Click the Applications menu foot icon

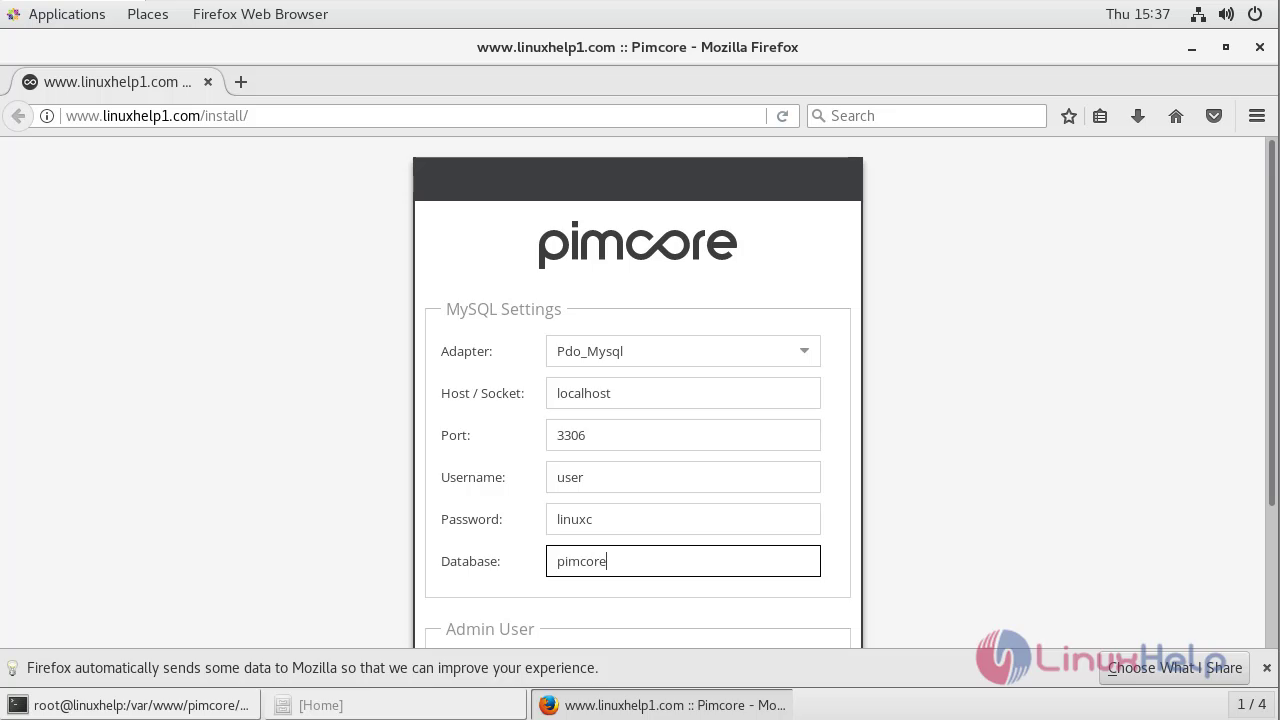(13, 14)
